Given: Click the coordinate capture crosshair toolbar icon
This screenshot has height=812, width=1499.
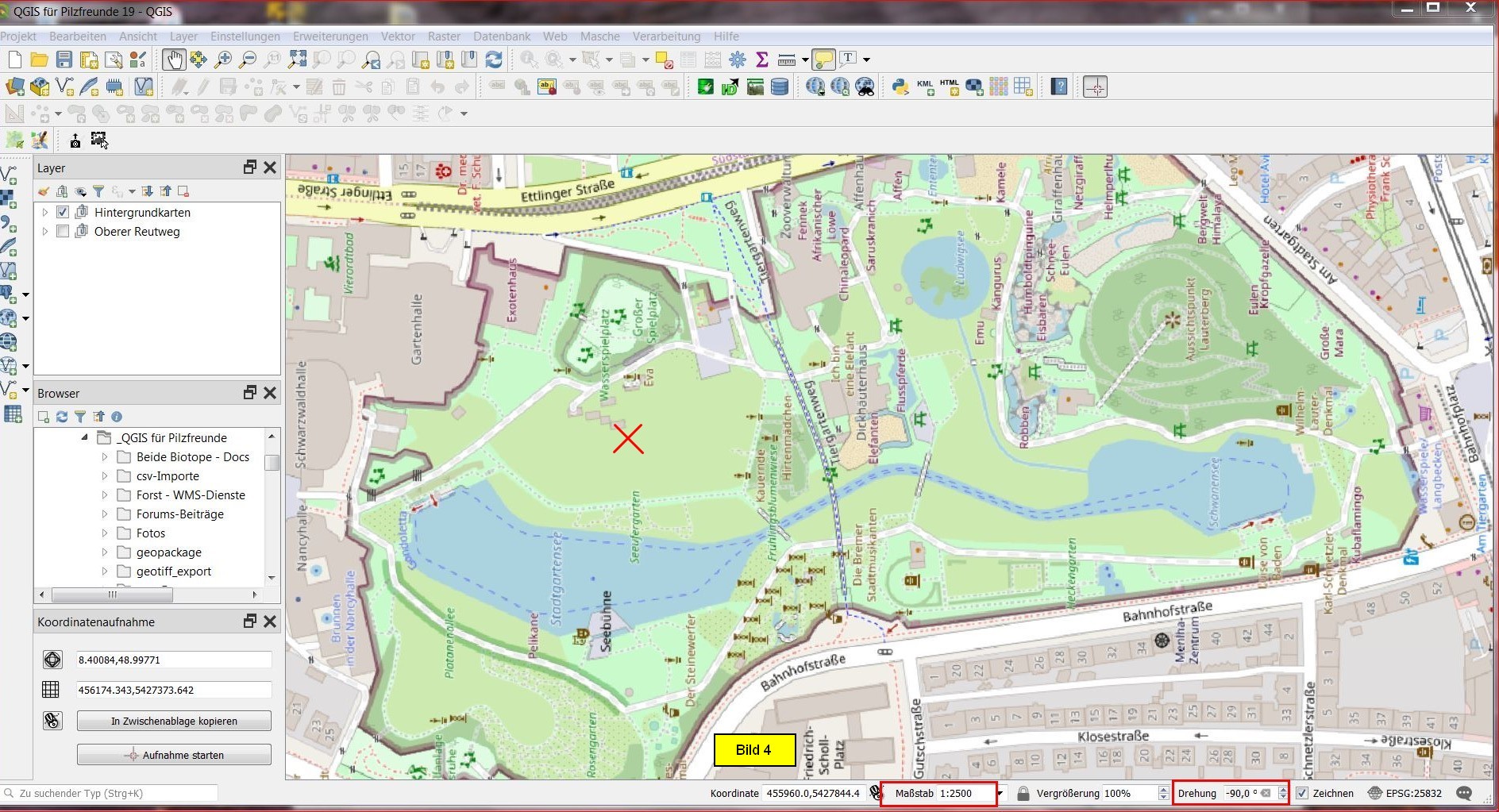Looking at the screenshot, I should coord(1095,87).
